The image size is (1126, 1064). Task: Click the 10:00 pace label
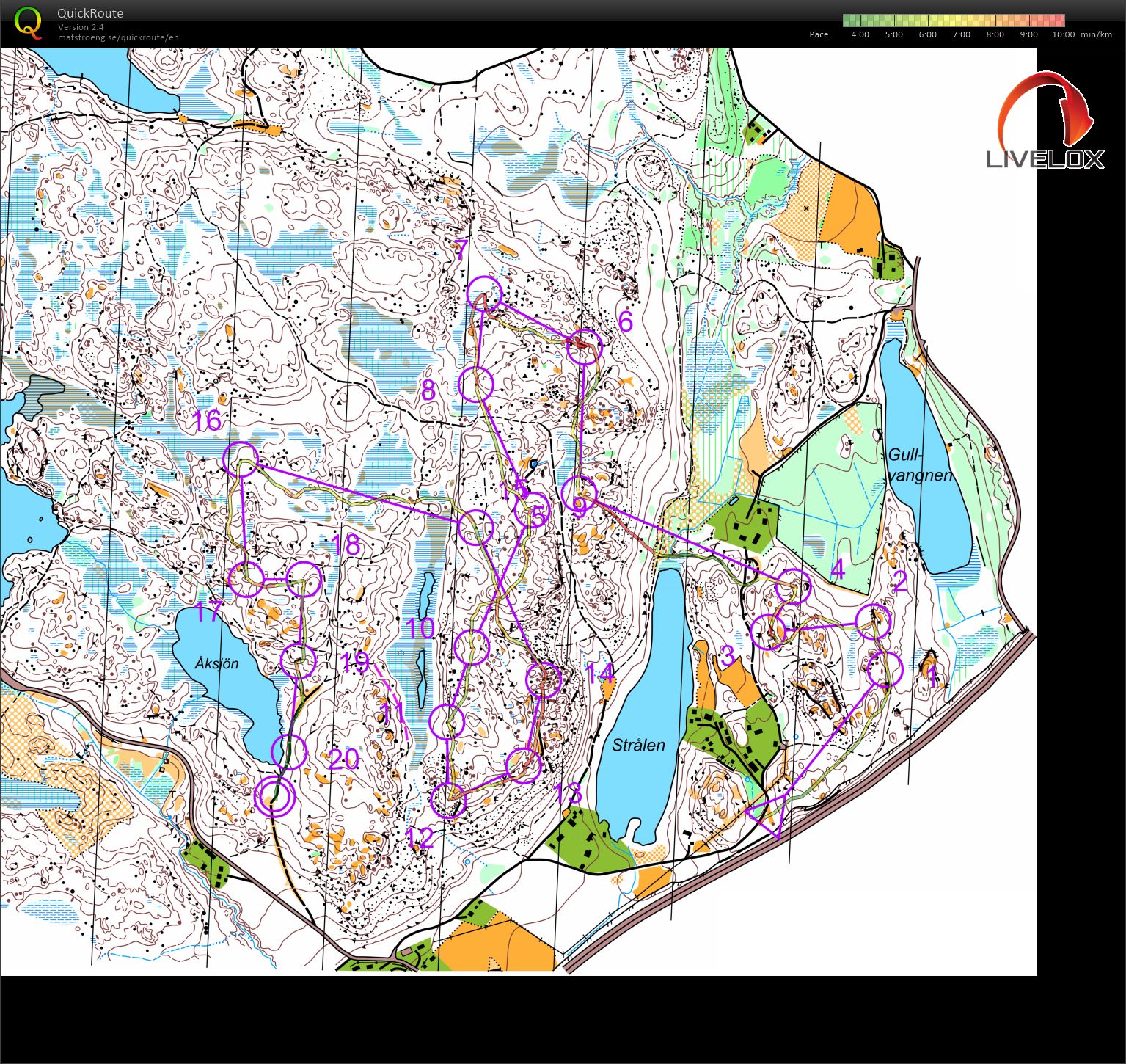pyautogui.click(x=1063, y=34)
